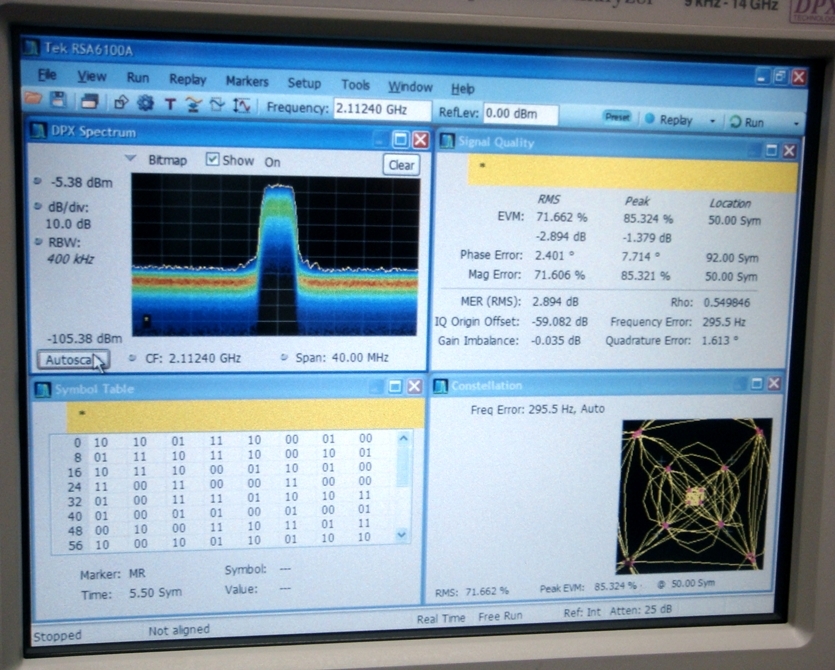835x670 pixels.
Task: Click the Symbol Table vertical scrollbar
Action: [403, 485]
